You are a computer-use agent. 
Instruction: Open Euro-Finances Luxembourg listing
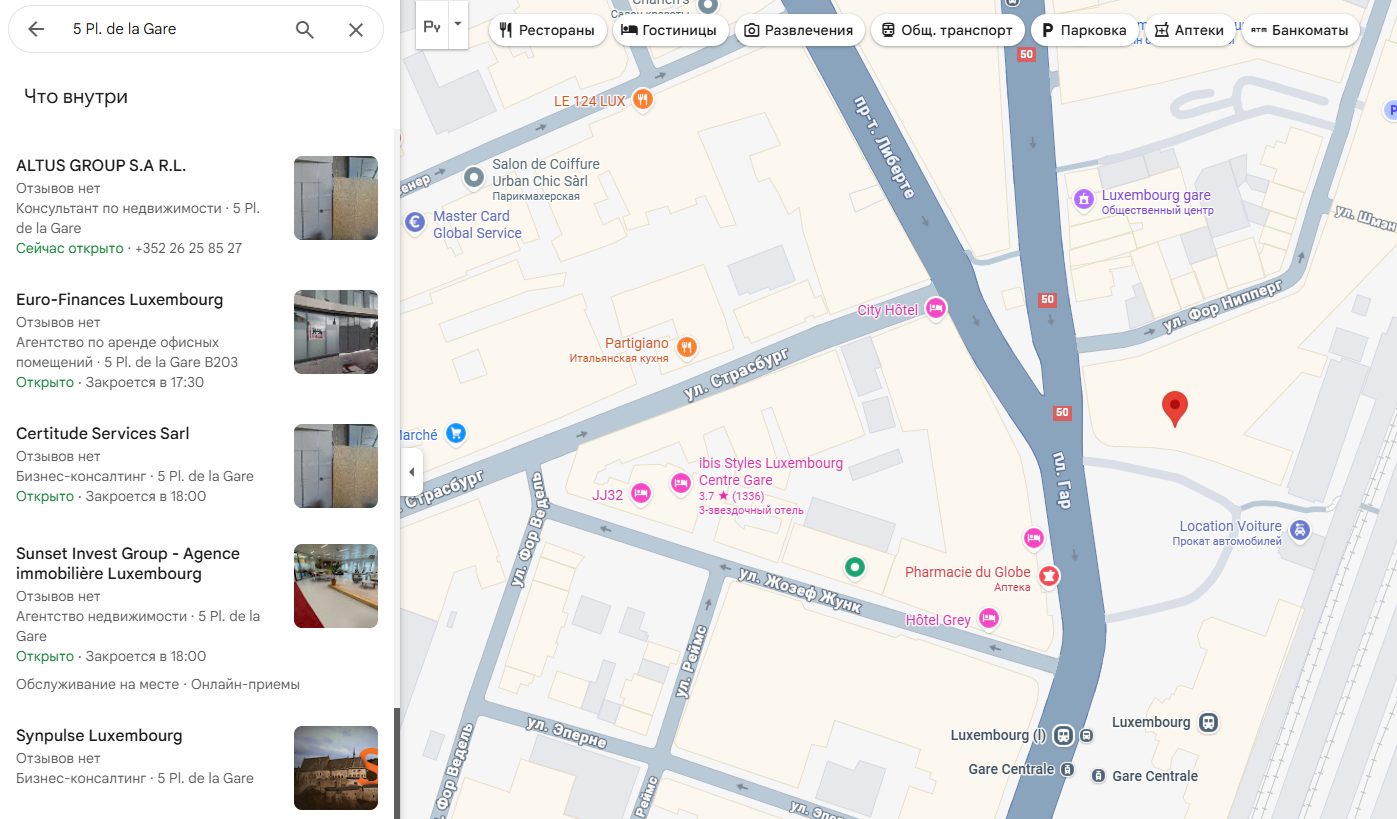pos(197,341)
